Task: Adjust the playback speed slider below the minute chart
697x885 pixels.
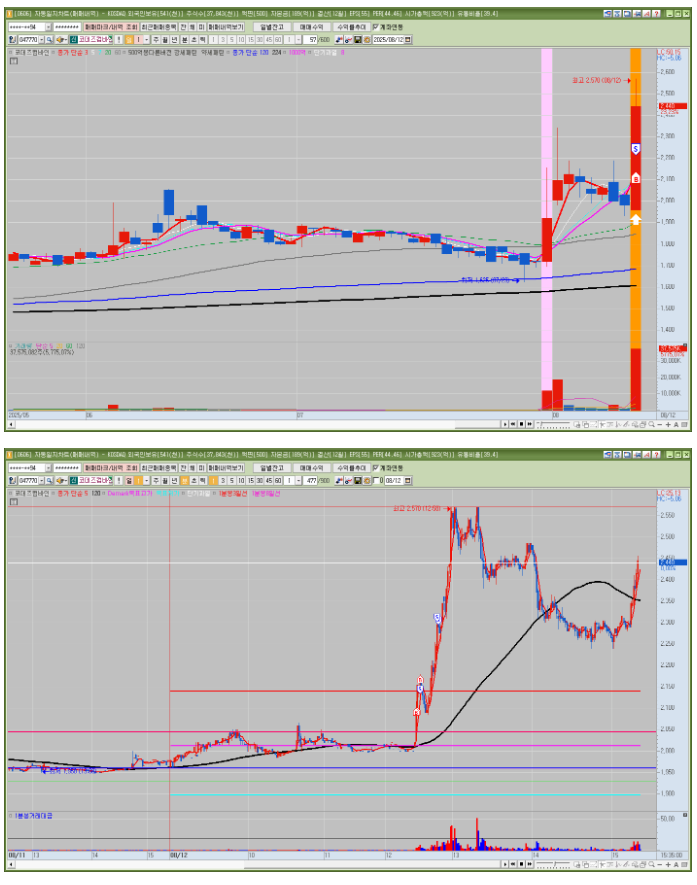Action: click(x=553, y=865)
